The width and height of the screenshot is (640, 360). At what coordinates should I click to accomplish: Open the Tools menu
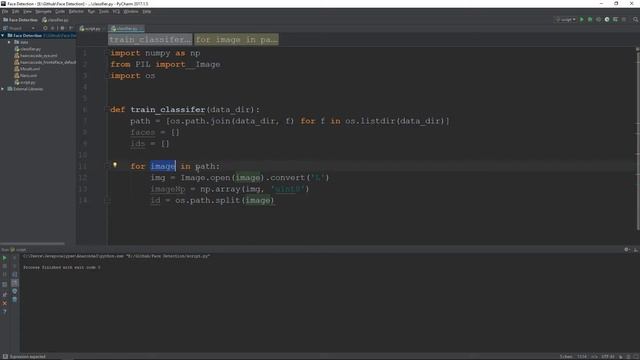pos(104,11)
